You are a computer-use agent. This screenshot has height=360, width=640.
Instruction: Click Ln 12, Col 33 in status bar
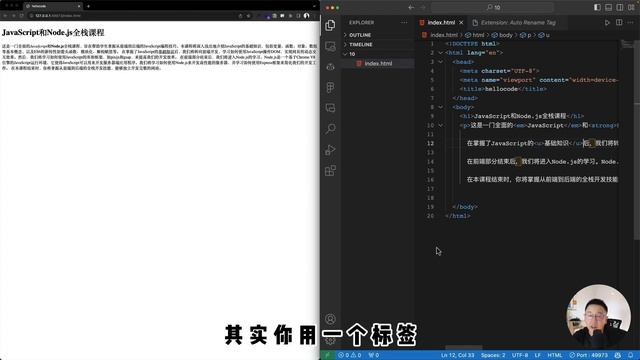coord(457,355)
